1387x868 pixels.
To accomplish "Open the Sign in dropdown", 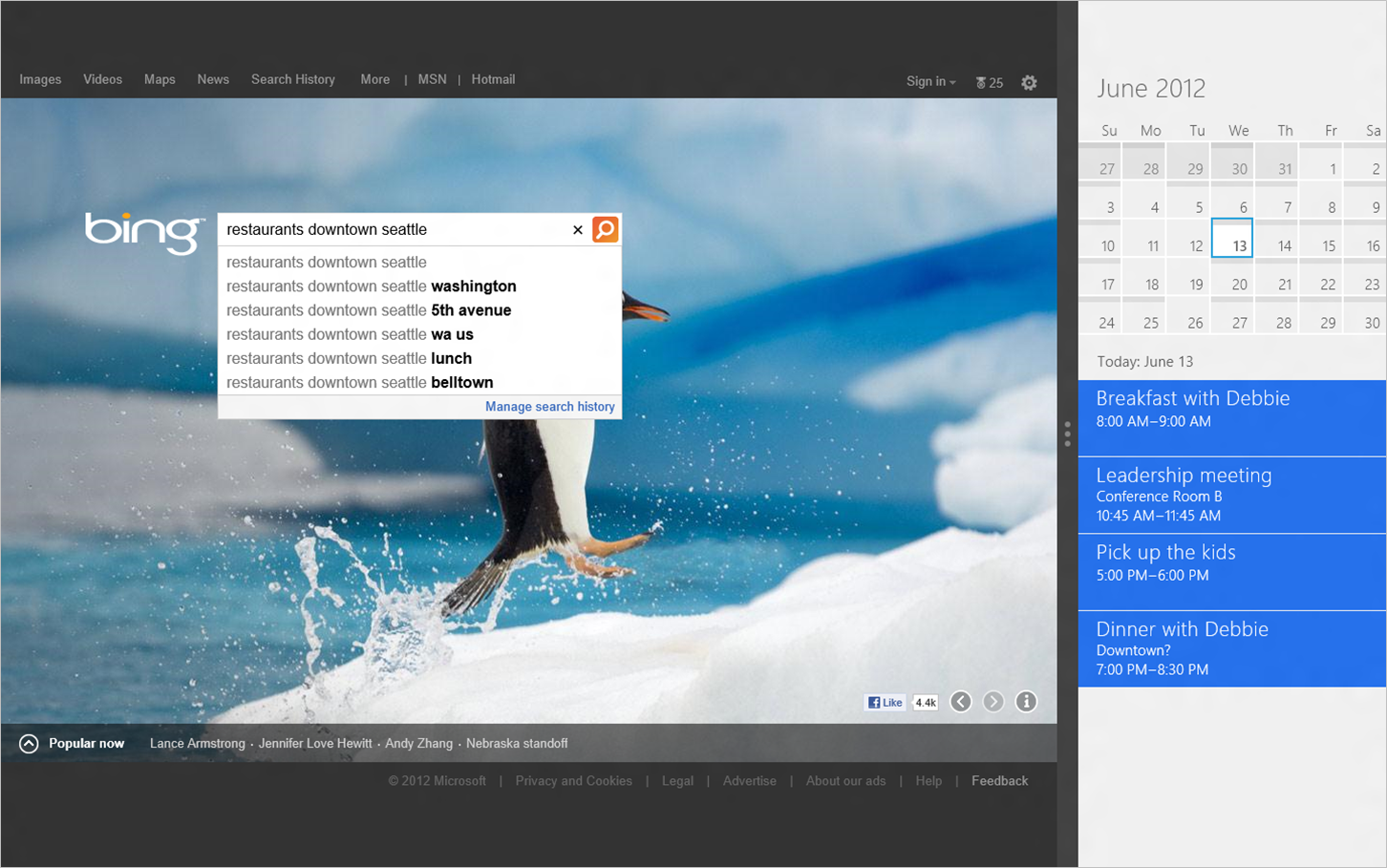I will pyautogui.click(x=930, y=82).
